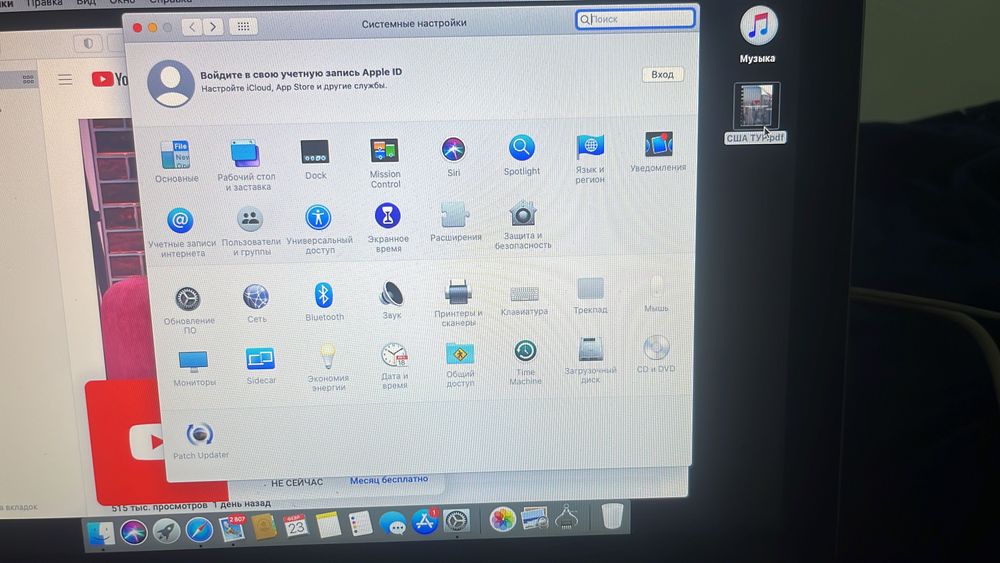Screen dimensions: 1000x563
Task: Click System Preferences gear in the Dock
Action: (457, 521)
